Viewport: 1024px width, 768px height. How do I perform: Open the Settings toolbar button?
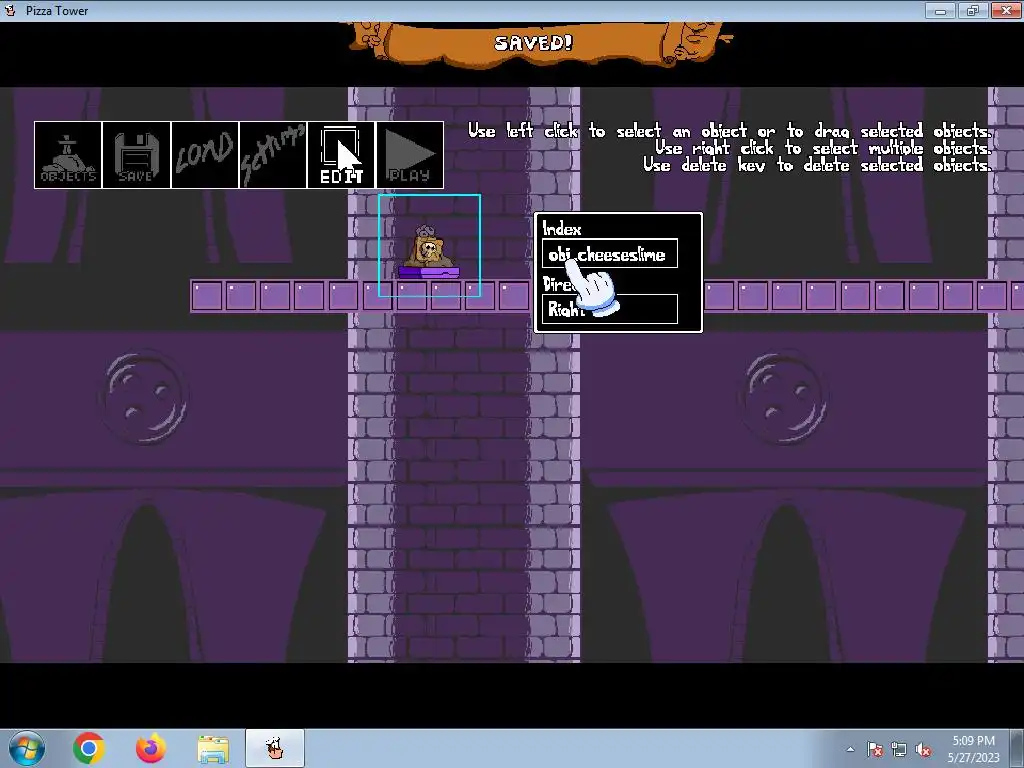(x=273, y=155)
